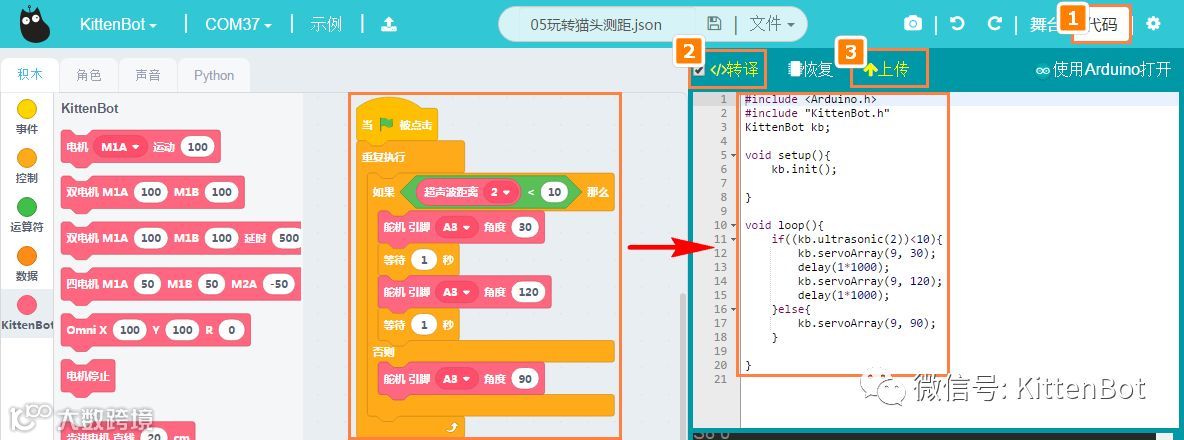Click the Omni X Y R block
Viewport: 1184px width, 440px height.
click(155, 330)
